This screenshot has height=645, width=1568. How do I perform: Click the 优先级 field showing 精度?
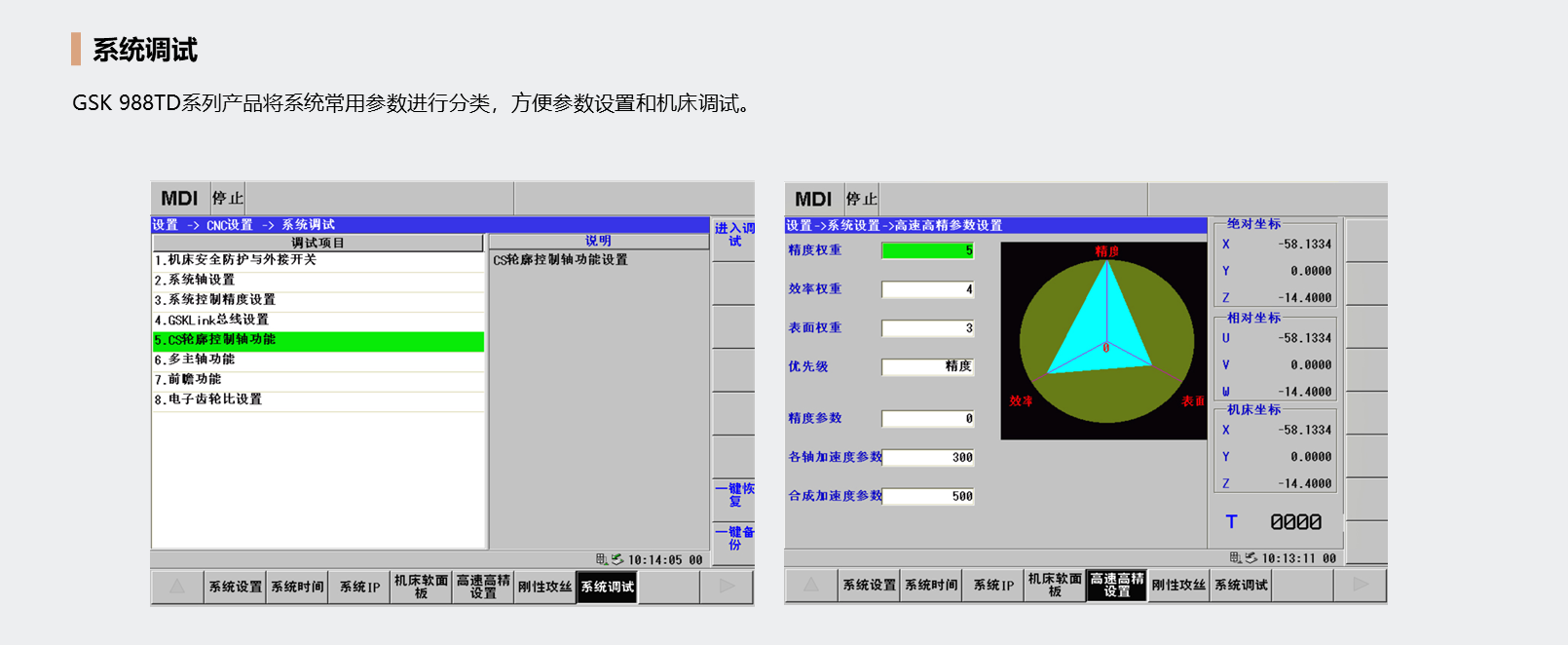pyautogui.click(x=927, y=366)
